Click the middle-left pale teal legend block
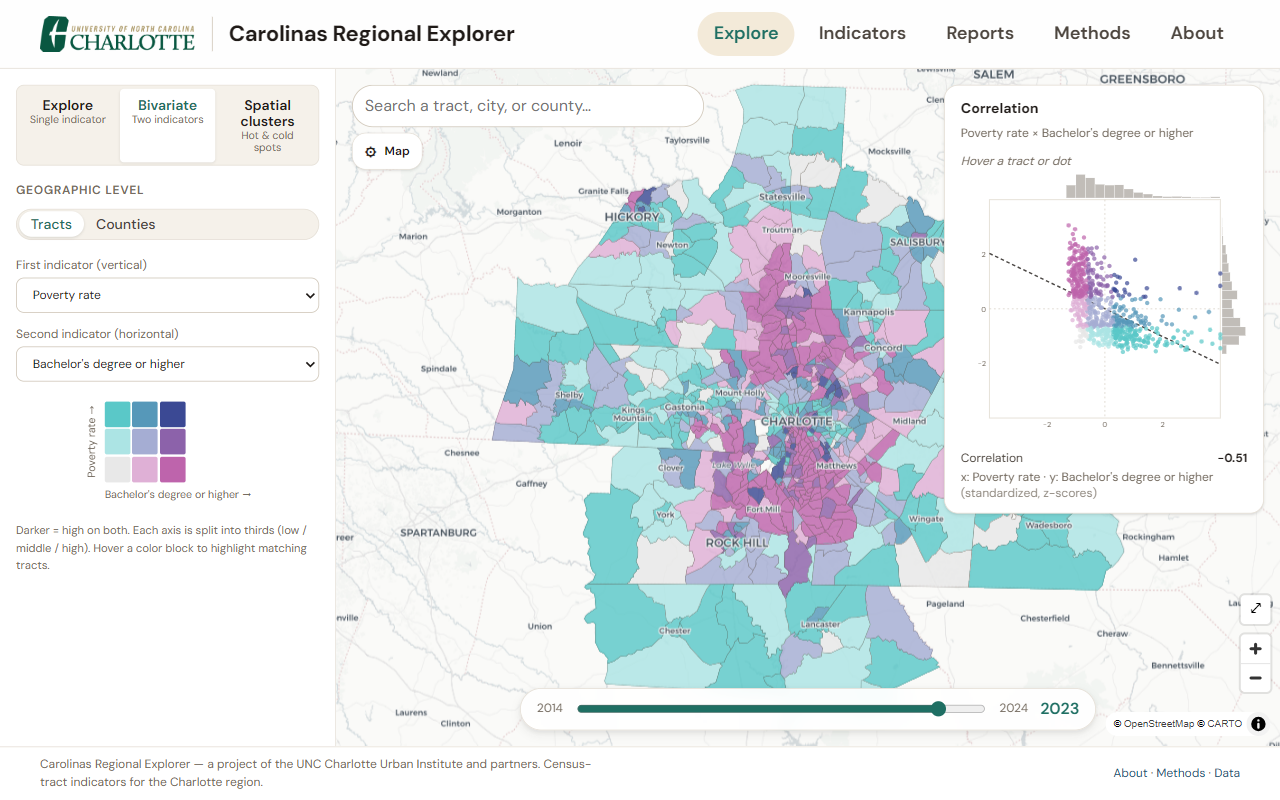This screenshot has width=1280, height=800. click(118, 441)
